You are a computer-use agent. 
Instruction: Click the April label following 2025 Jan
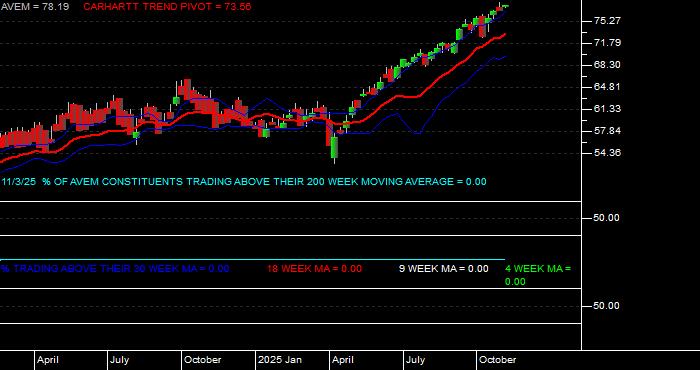point(343,360)
